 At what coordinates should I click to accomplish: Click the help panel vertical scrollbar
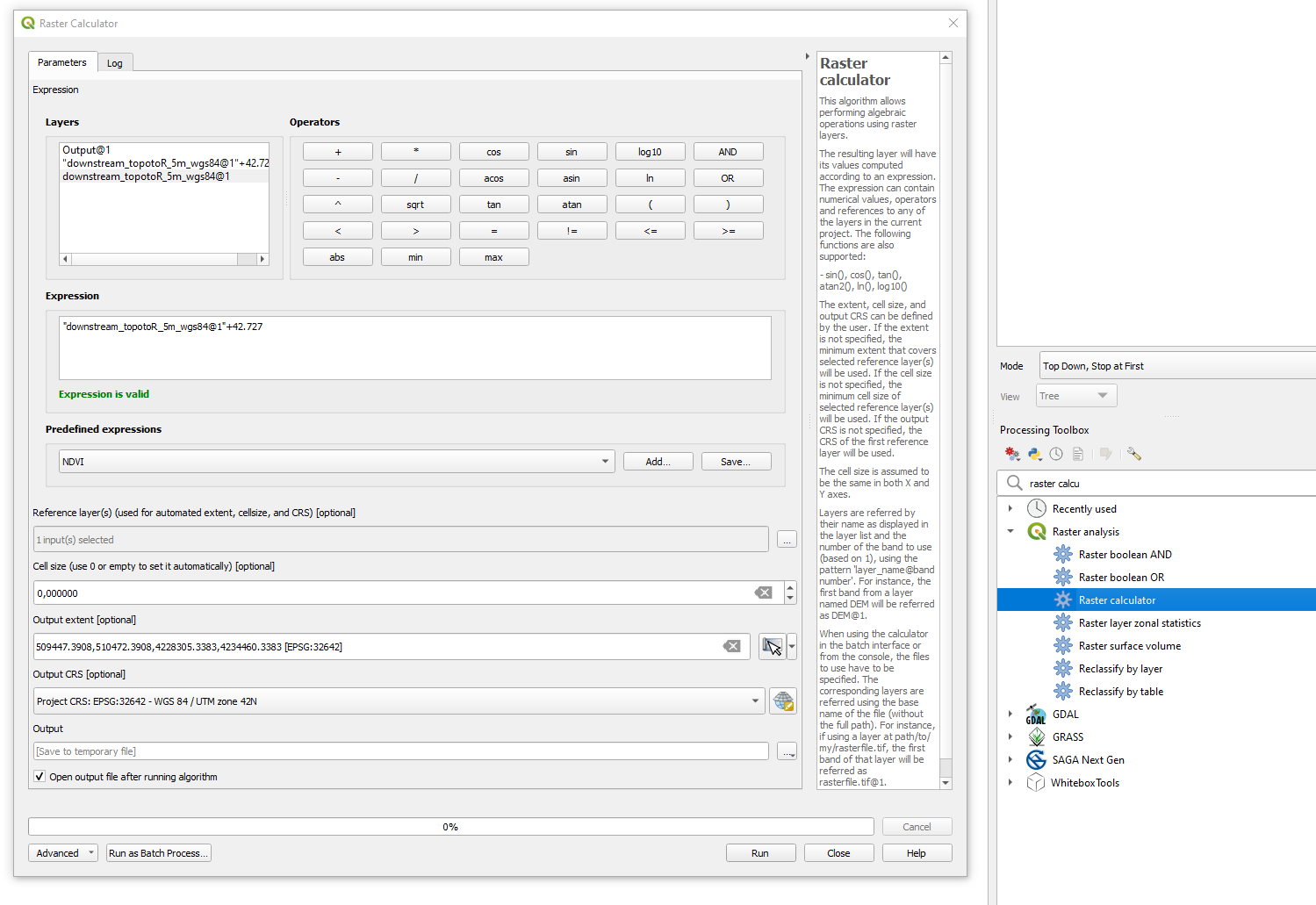click(946, 420)
